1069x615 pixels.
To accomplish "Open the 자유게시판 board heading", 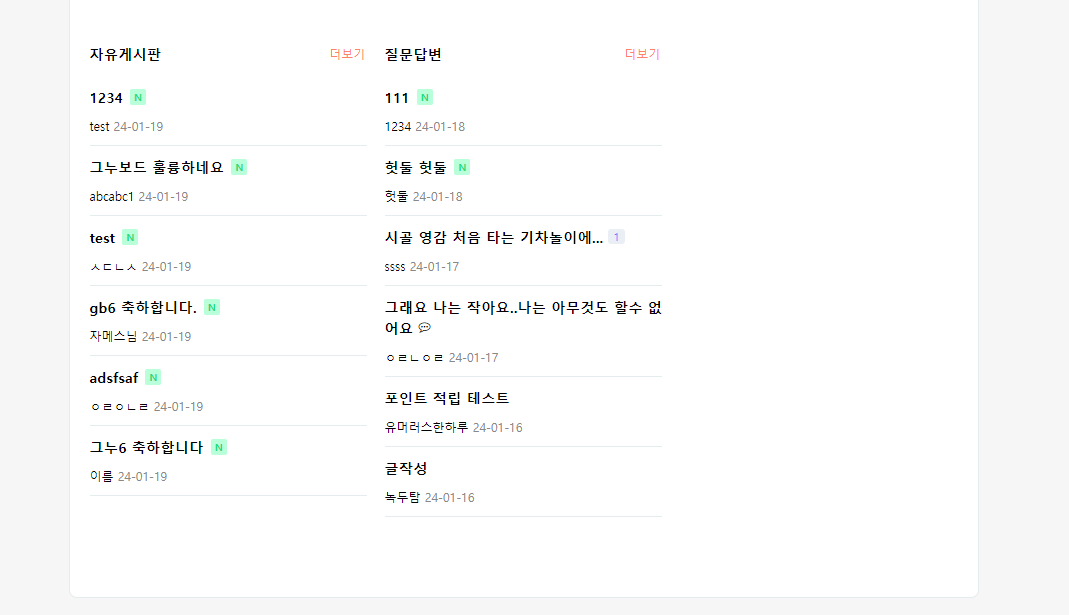I will click(x=125, y=55).
